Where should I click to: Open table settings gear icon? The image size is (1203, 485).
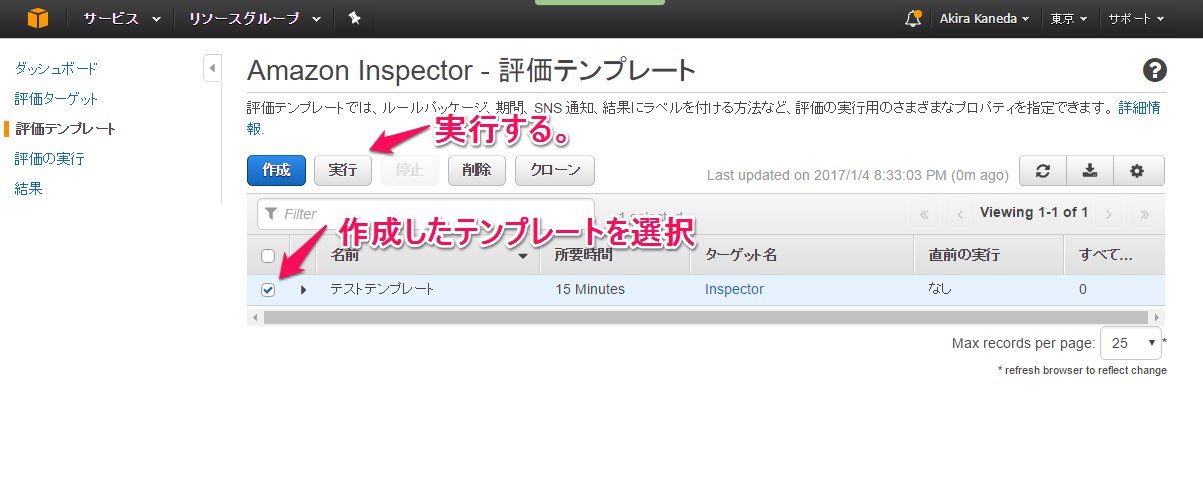point(1137,171)
